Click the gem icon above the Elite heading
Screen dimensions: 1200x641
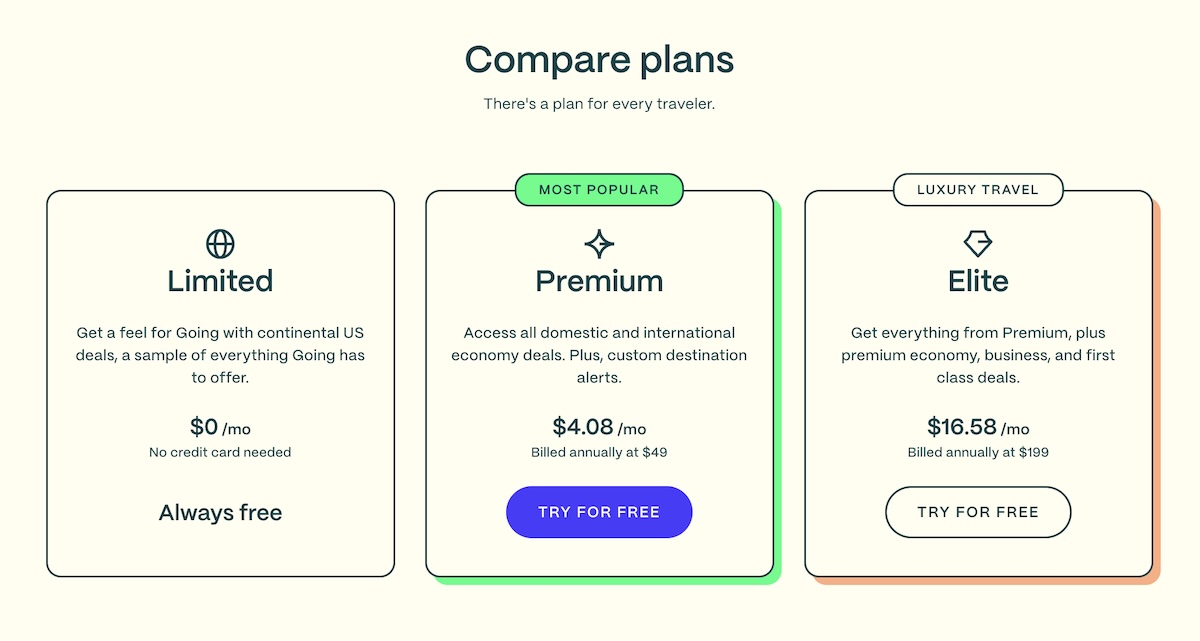tap(978, 243)
